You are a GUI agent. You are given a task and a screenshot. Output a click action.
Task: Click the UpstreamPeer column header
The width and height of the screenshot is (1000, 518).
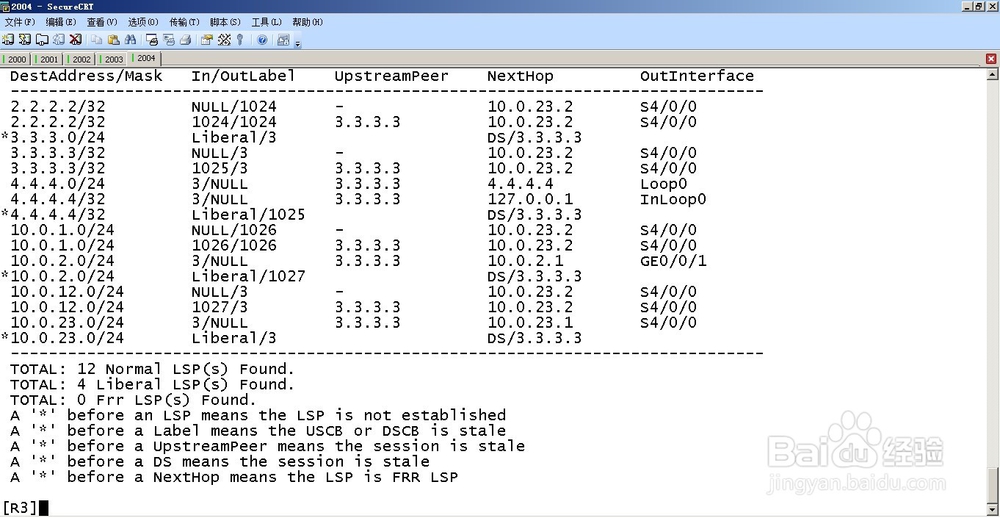(x=392, y=76)
